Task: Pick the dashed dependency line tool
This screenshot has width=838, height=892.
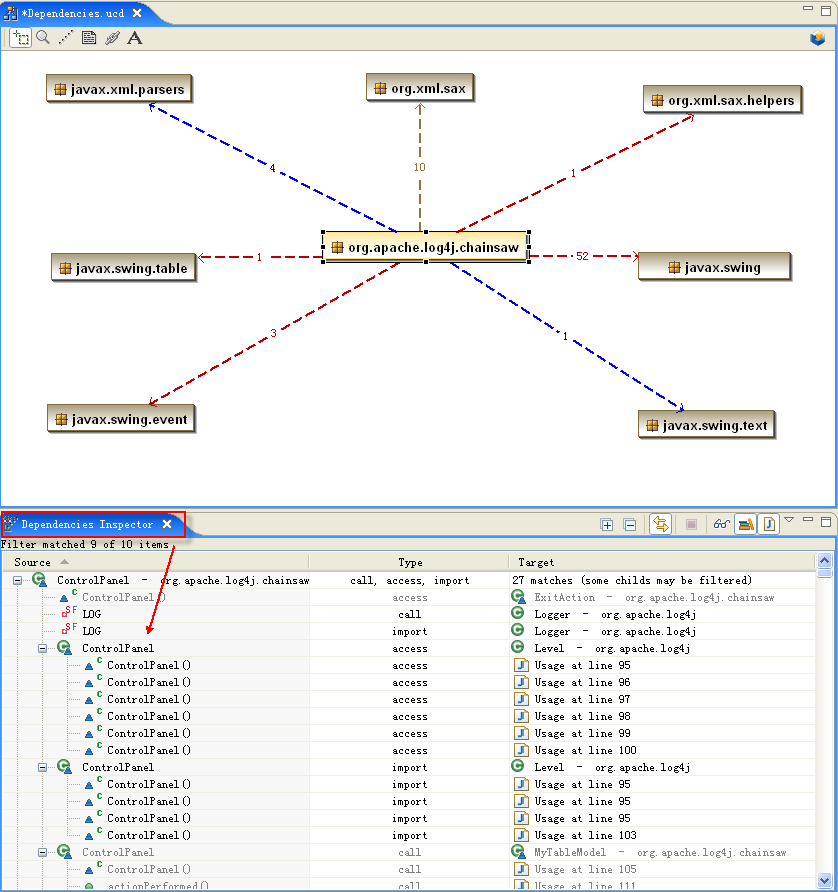Action: pyautogui.click(x=66, y=38)
